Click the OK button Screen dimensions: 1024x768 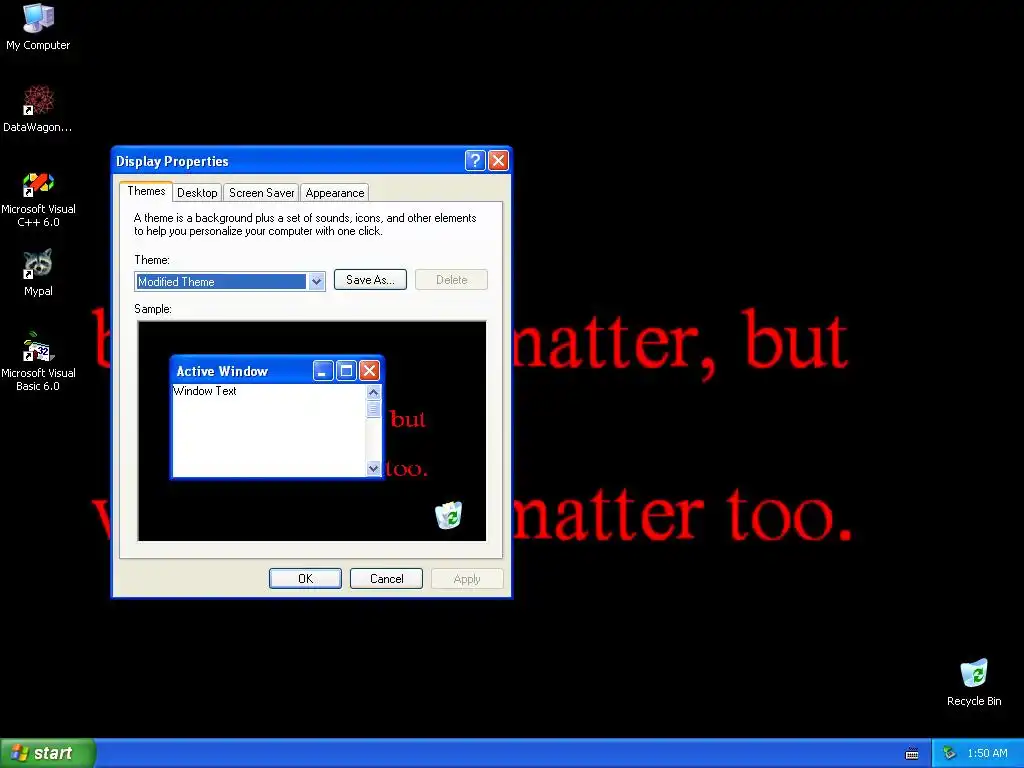[x=305, y=579]
